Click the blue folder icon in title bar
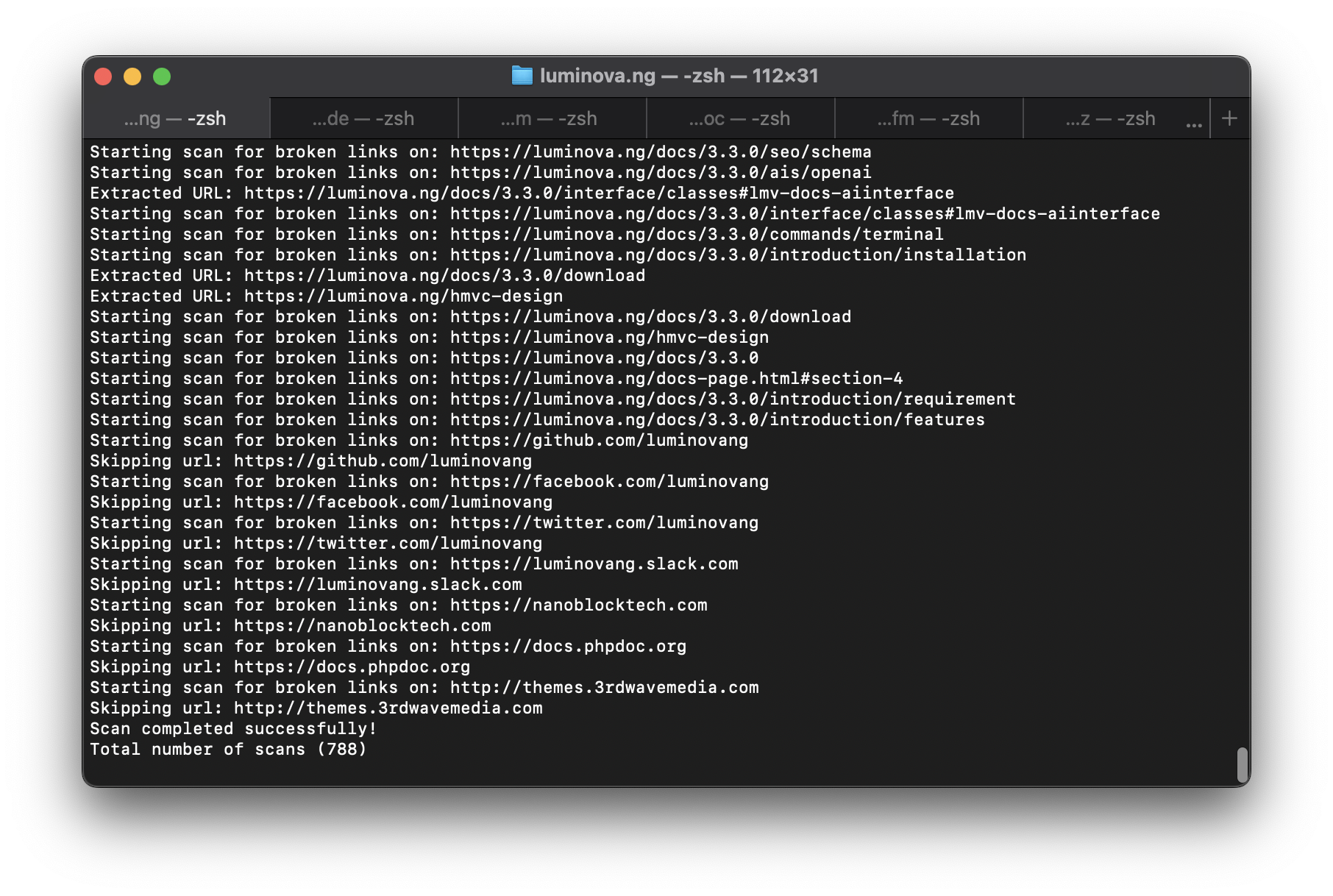1333x896 pixels. coord(522,76)
